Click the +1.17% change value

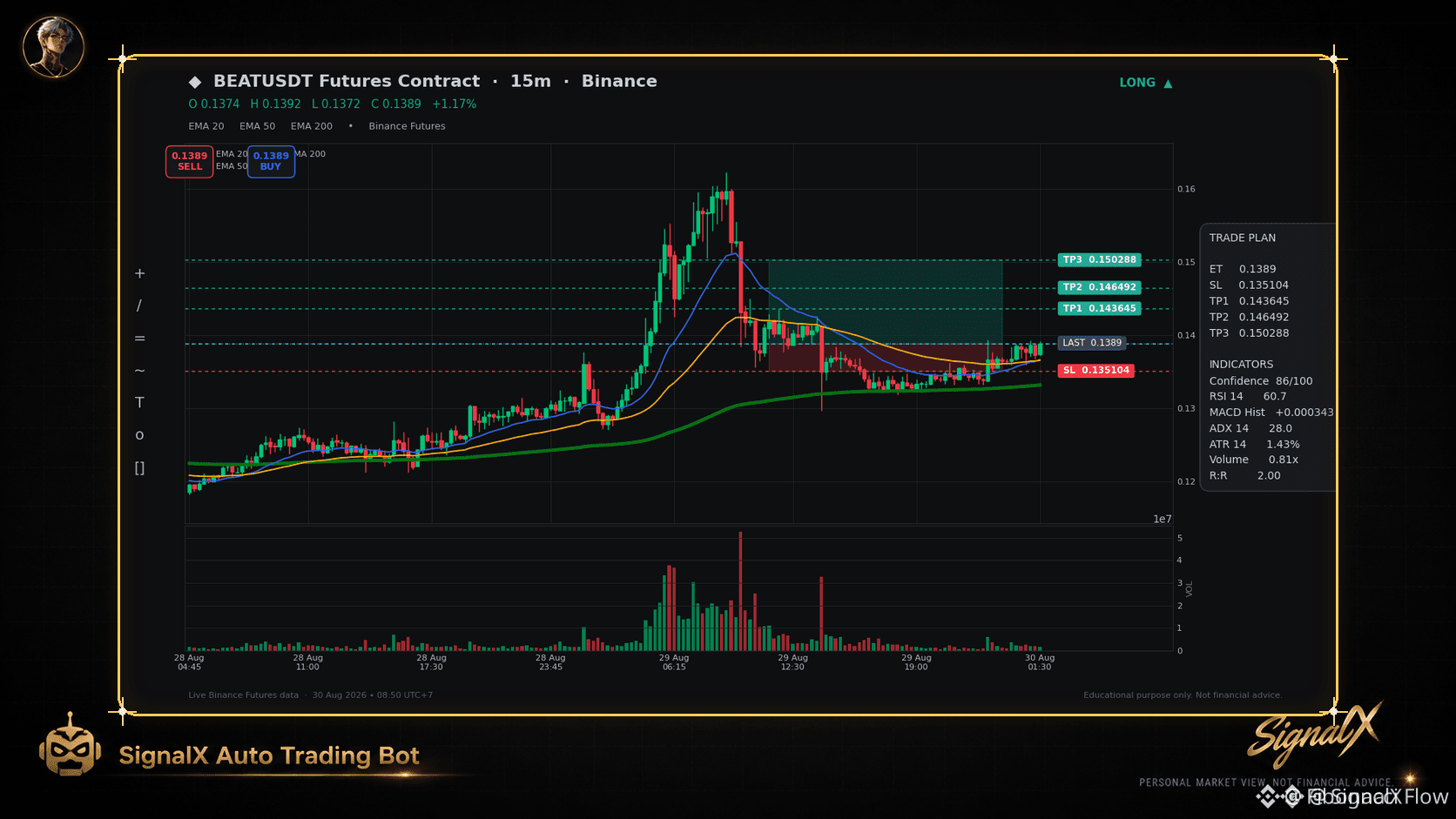click(x=455, y=104)
